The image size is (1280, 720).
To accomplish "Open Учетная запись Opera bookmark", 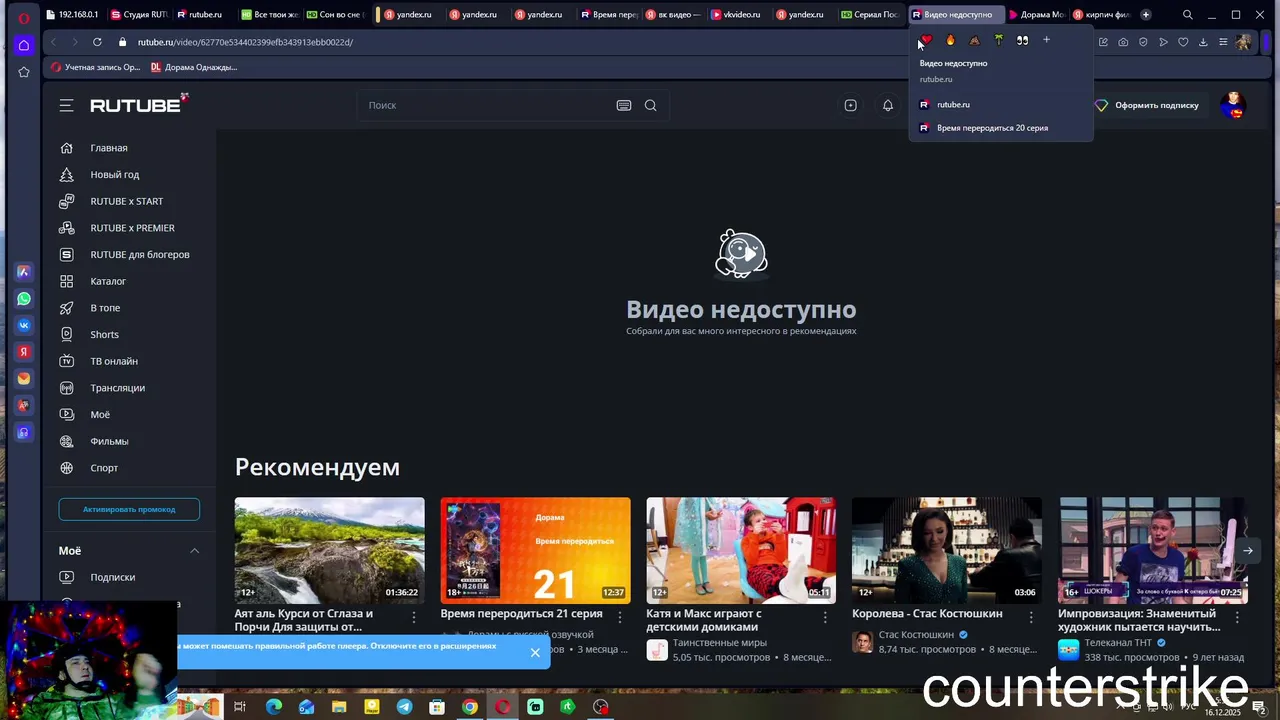I will point(96,67).
